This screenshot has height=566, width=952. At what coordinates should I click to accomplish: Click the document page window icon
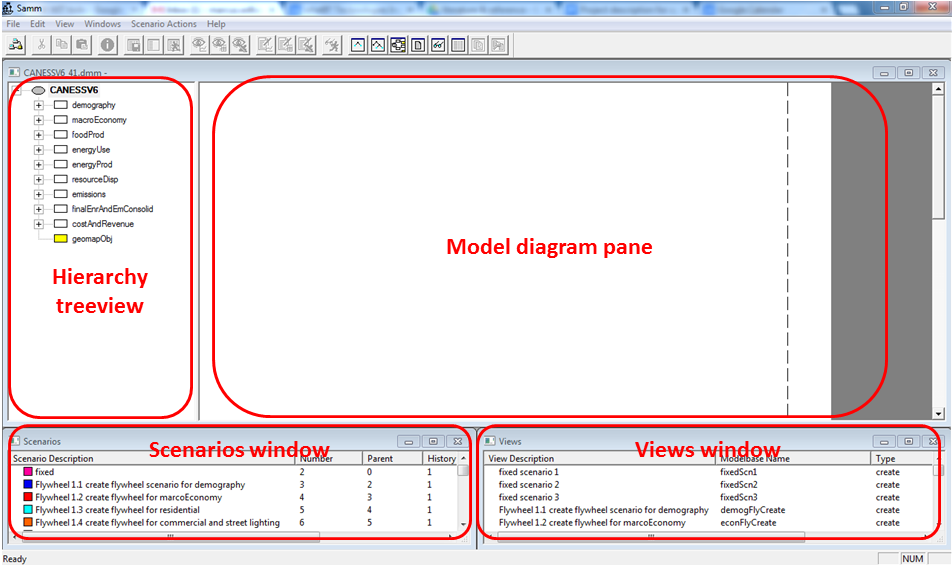point(418,45)
